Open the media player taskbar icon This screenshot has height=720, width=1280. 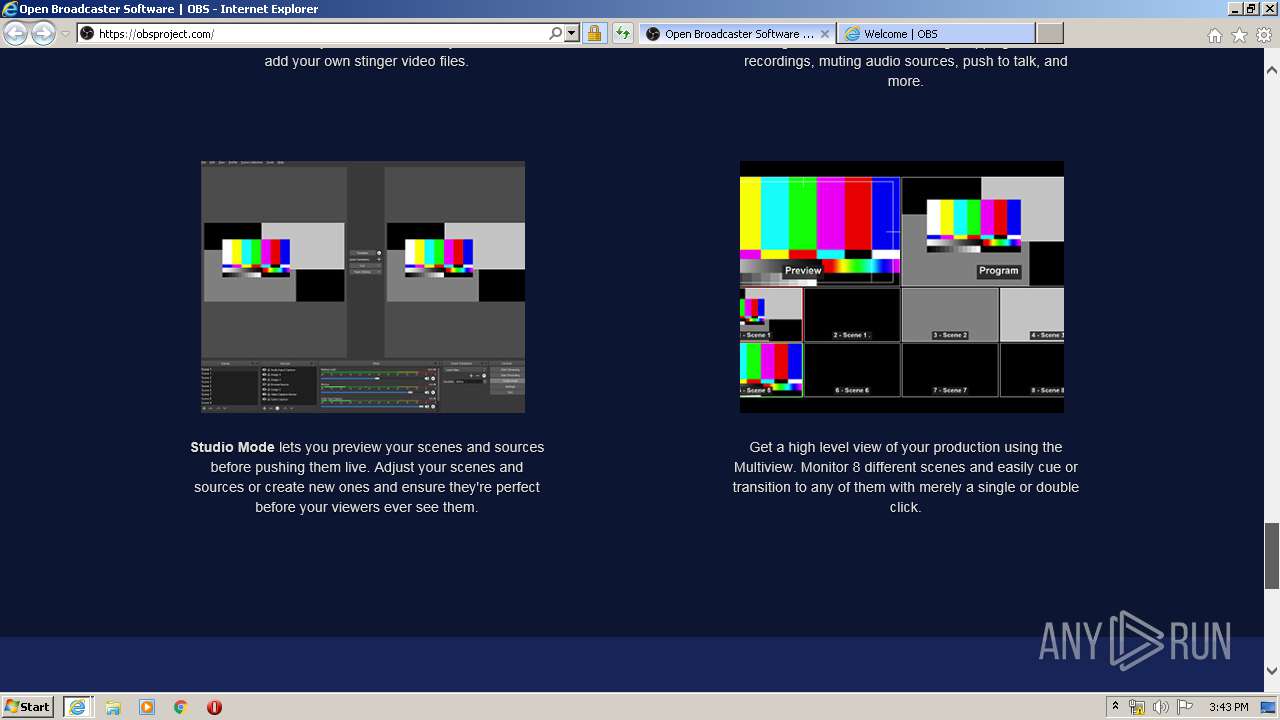(147, 707)
